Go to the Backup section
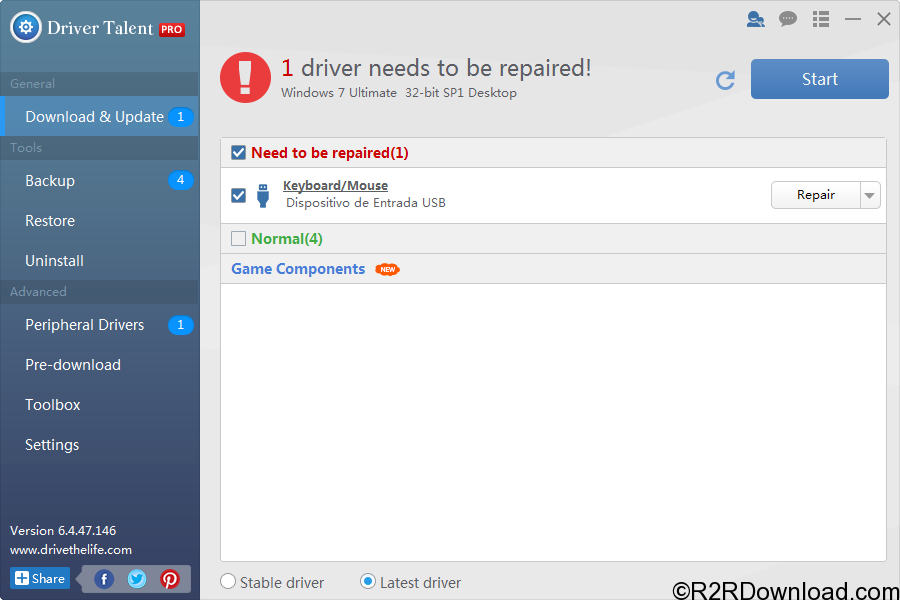The width and height of the screenshot is (900, 600). click(100, 180)
